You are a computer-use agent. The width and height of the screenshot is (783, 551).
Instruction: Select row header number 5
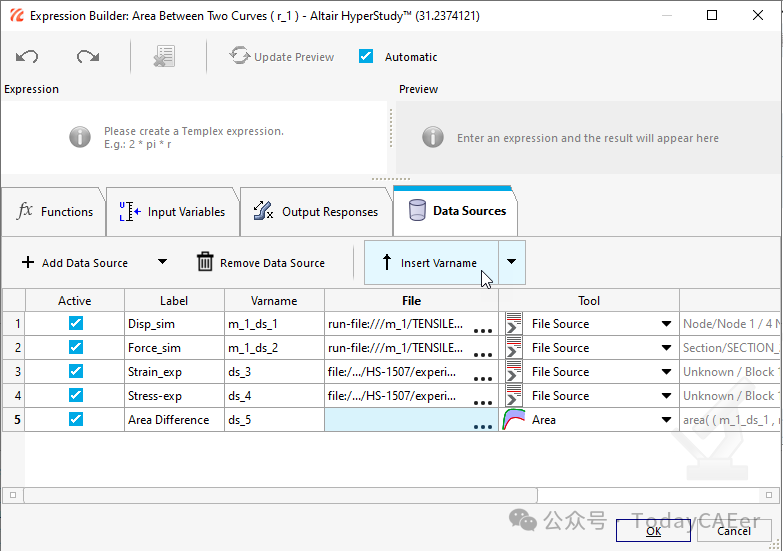click(13, 420)
